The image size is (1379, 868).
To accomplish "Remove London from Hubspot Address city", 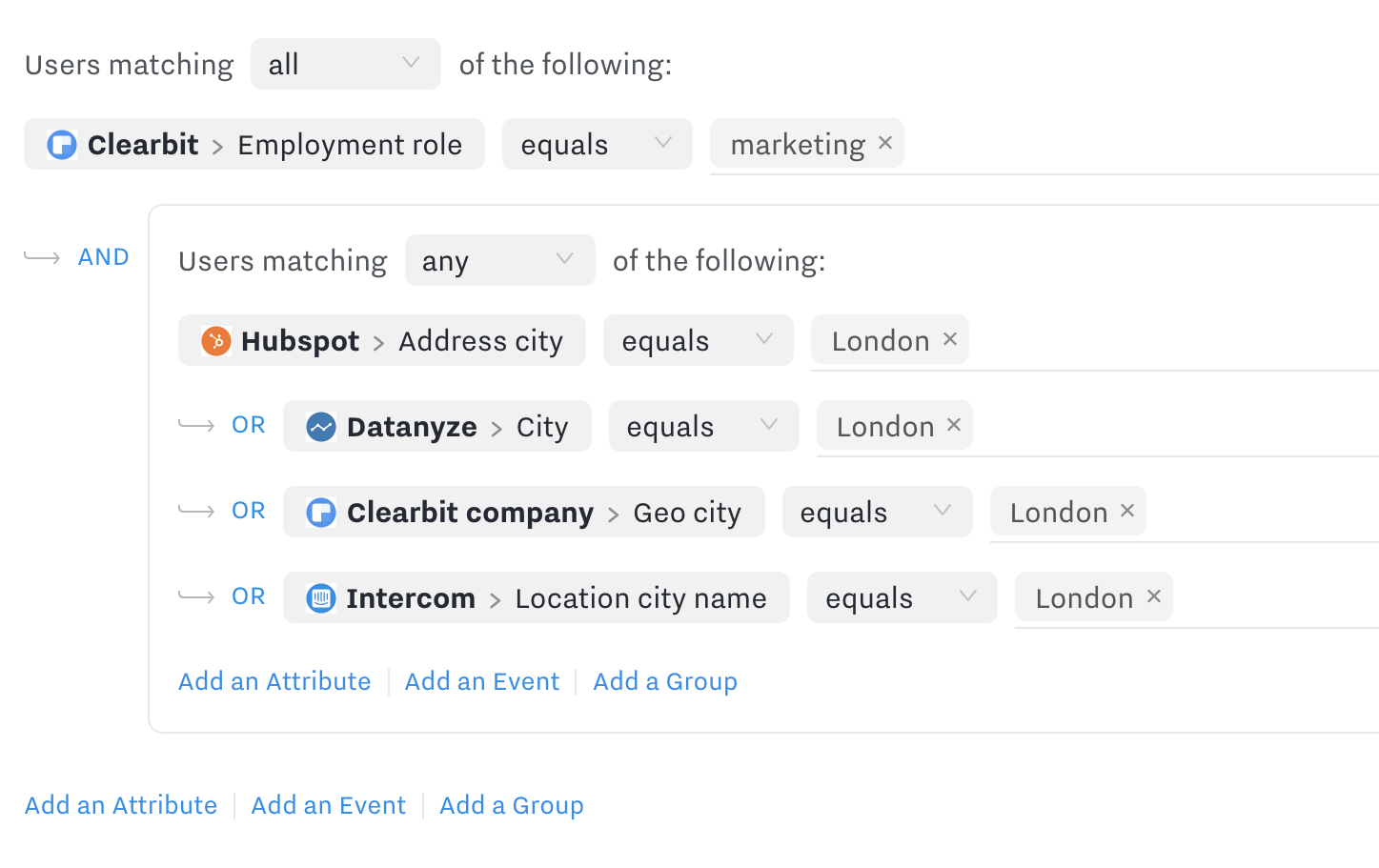I will tap(950, 339).
